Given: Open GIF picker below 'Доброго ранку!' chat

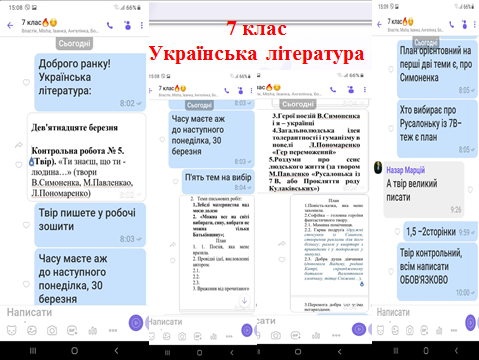Looking at the screenshot, I should (72, 330).
